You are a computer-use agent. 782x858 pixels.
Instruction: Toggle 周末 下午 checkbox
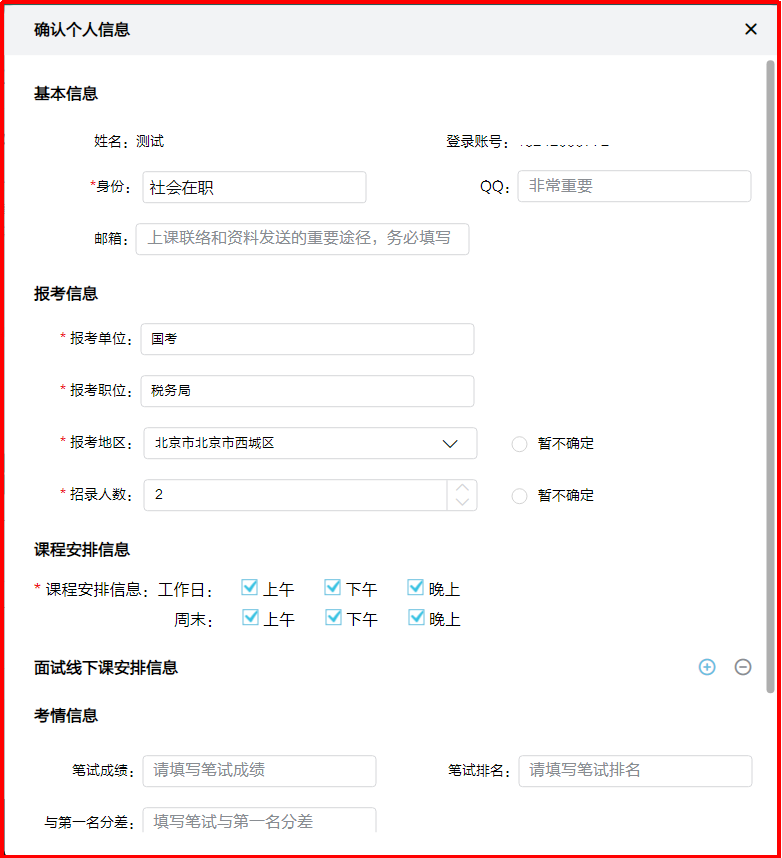[333, 618]
